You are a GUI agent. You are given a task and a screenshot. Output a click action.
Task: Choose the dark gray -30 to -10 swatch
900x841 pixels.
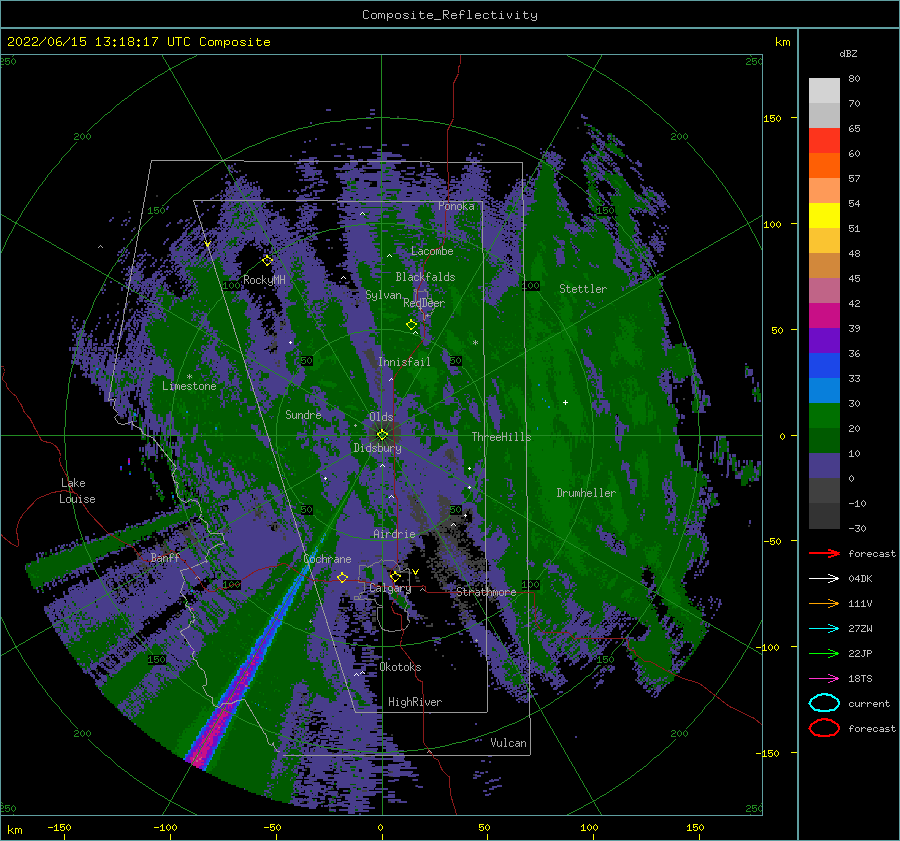click(x=824, y=516)
